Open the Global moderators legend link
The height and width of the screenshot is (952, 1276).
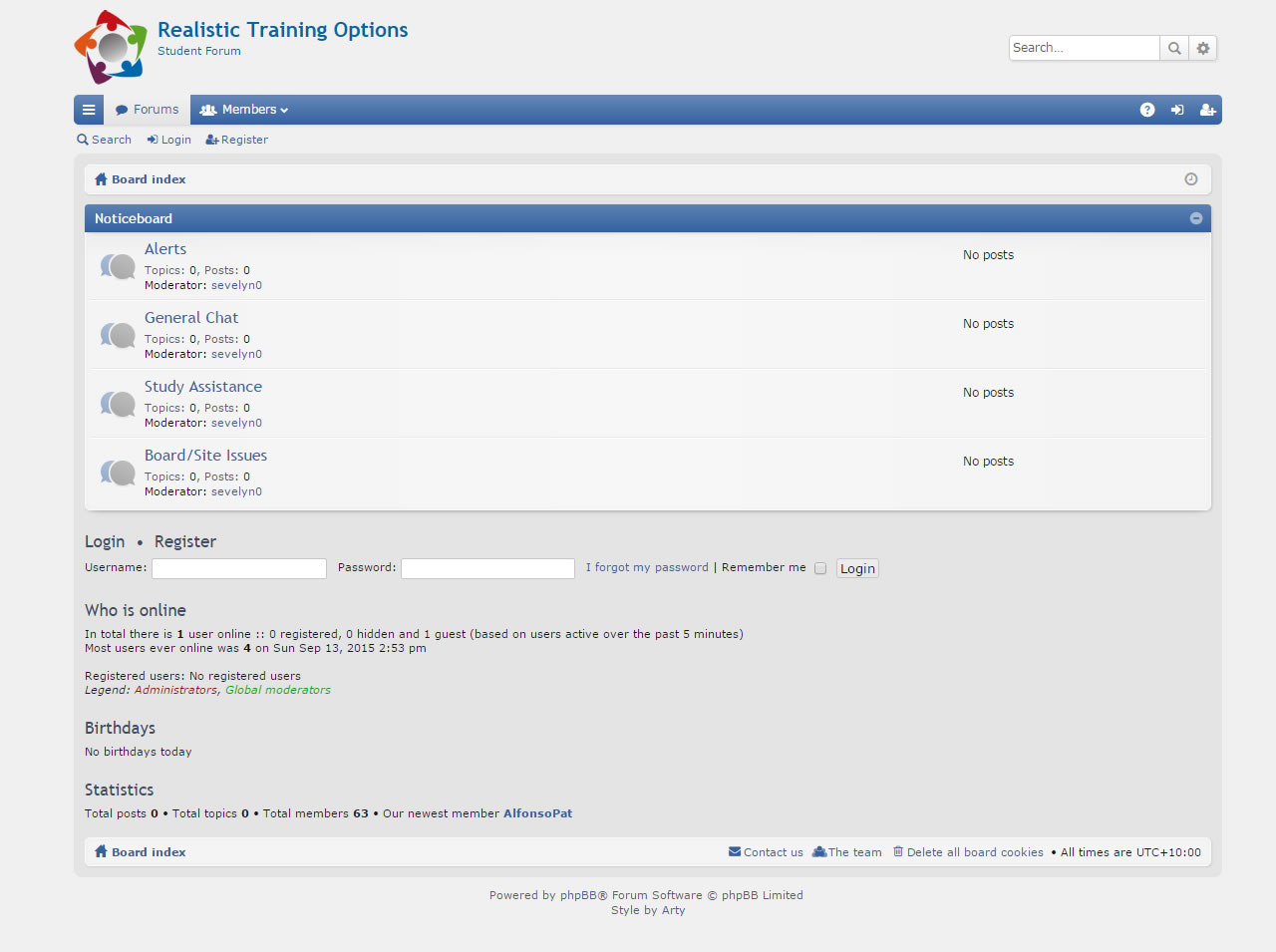(278, 690)
